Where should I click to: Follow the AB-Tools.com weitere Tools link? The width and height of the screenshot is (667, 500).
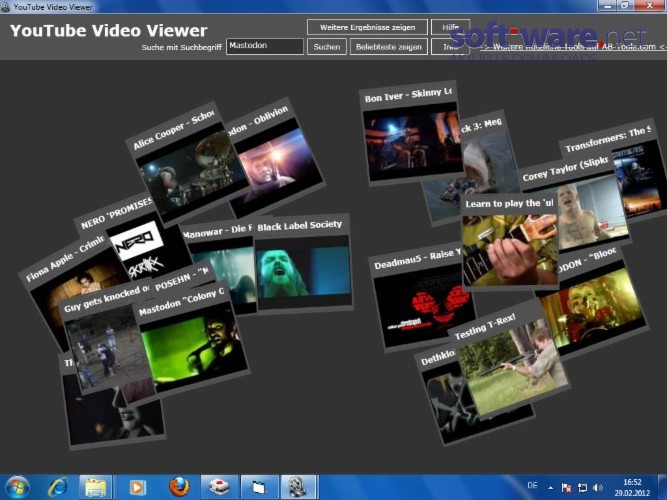pyautogui.click(x=572, y=47)
